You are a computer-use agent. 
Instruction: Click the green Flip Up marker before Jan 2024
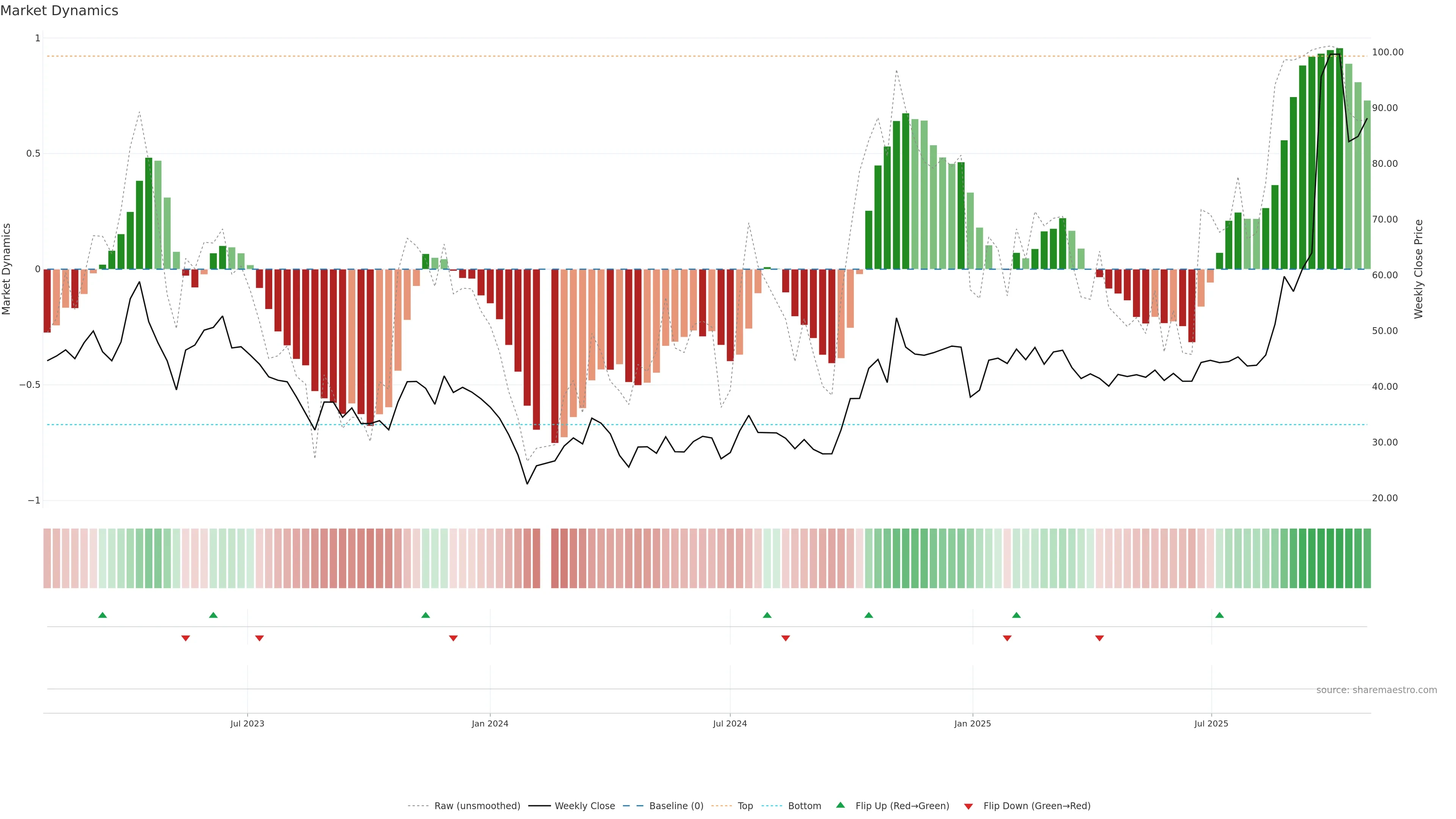tap(425, 615)
